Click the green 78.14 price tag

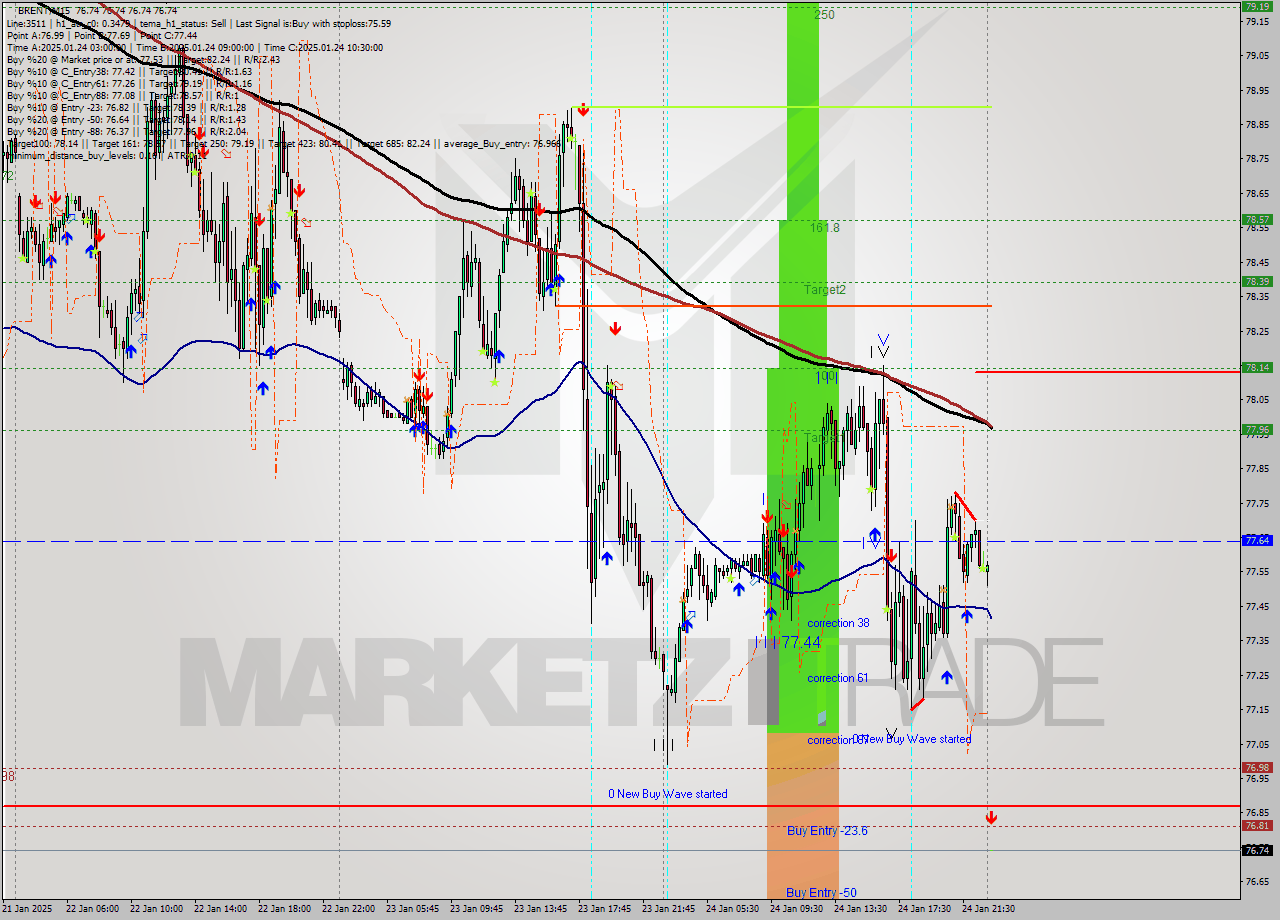[x=1257, y=368]
